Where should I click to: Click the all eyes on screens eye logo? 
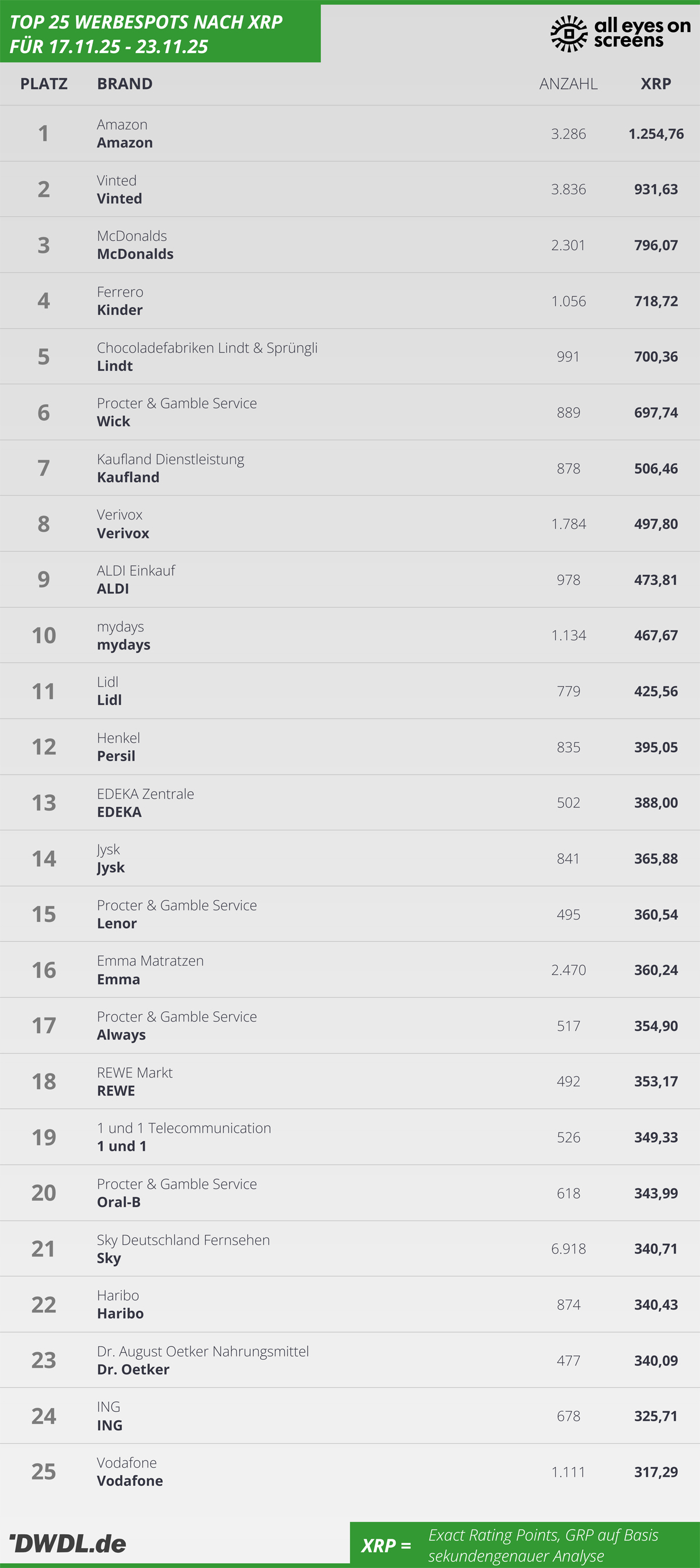click(569, 33)
